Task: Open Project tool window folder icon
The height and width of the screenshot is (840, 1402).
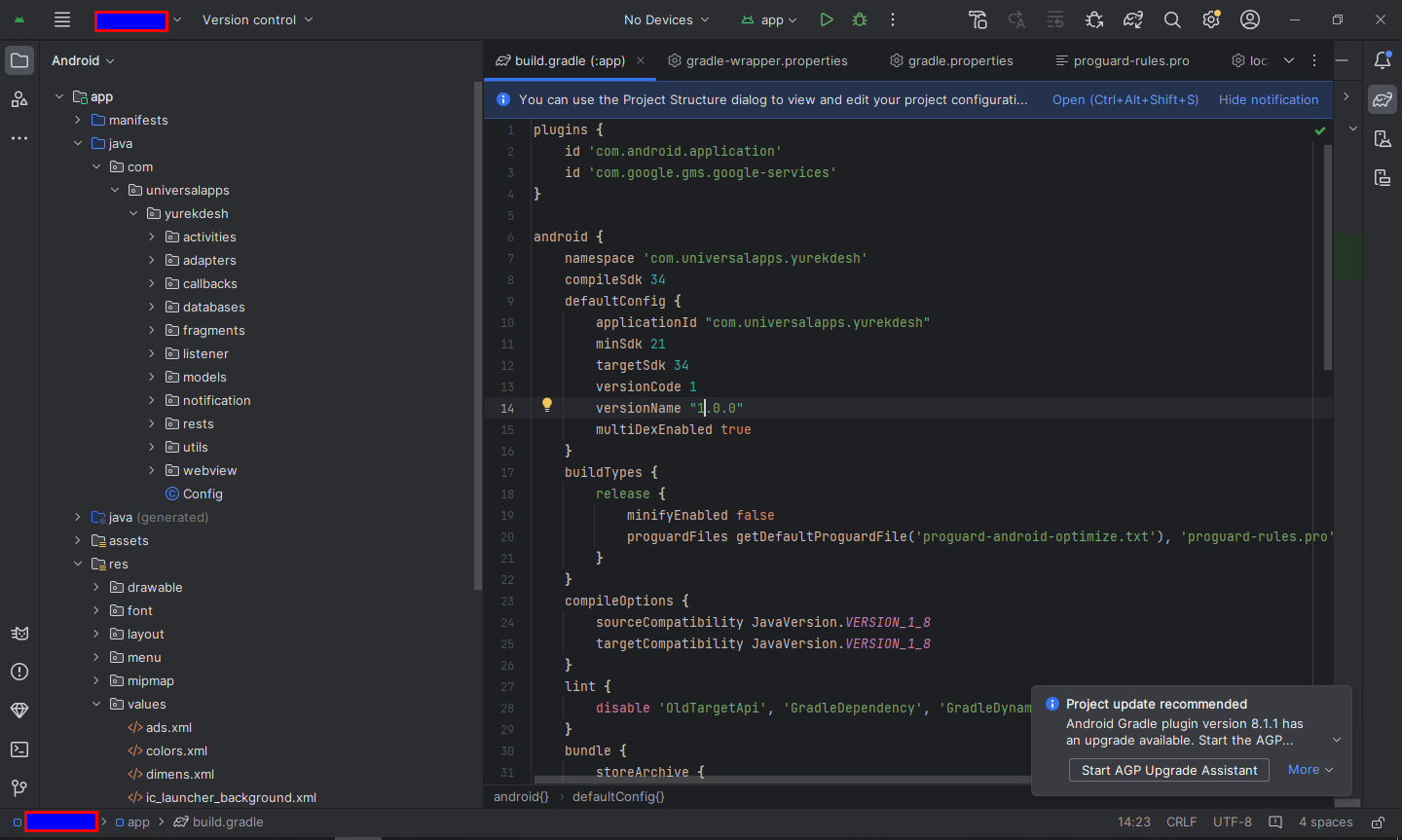Action: (19, 60)
